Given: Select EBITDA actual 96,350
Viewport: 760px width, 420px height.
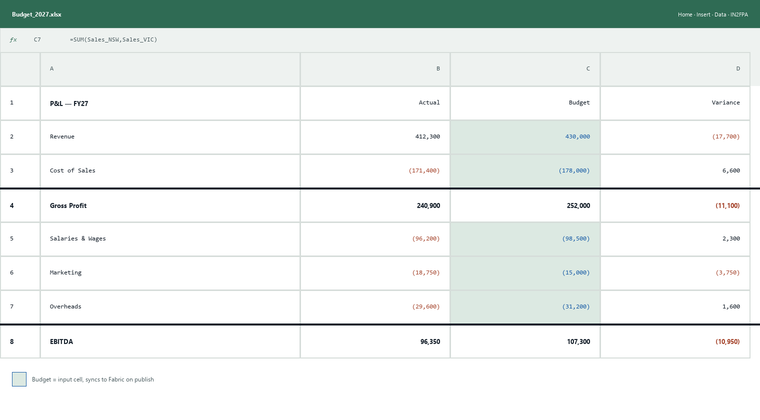Looking at the screenshot, I should 375,342.
